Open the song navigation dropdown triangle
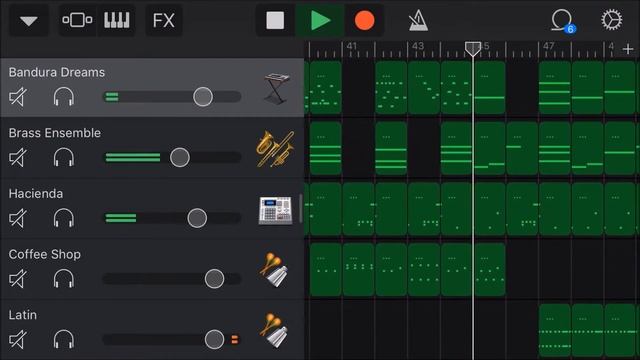 (29, 20)
